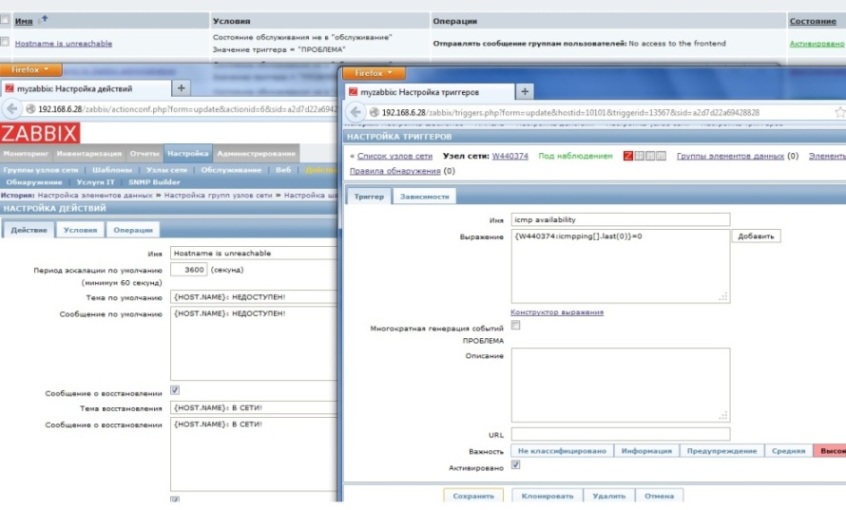Image resolution: width=846 pixels, height=510 pixels.
Task: Tick the checkbox for Hostname is unreachable row
Action: (5, 42)
